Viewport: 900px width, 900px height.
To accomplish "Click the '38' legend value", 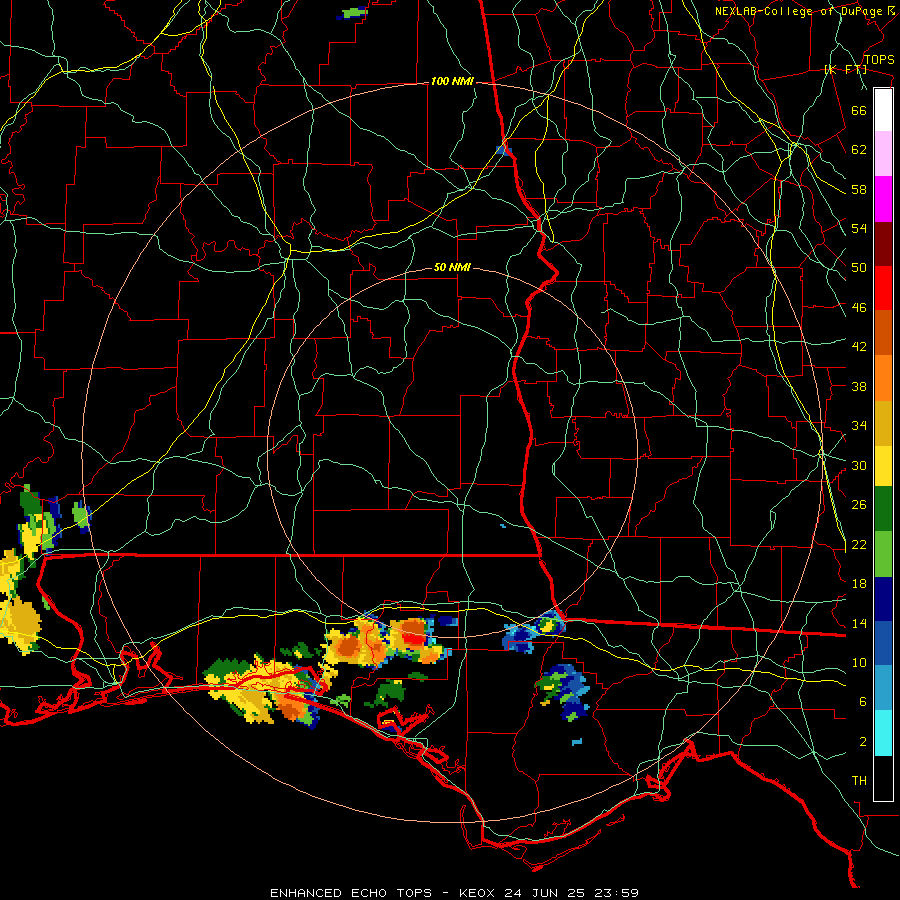I will 859,386.
